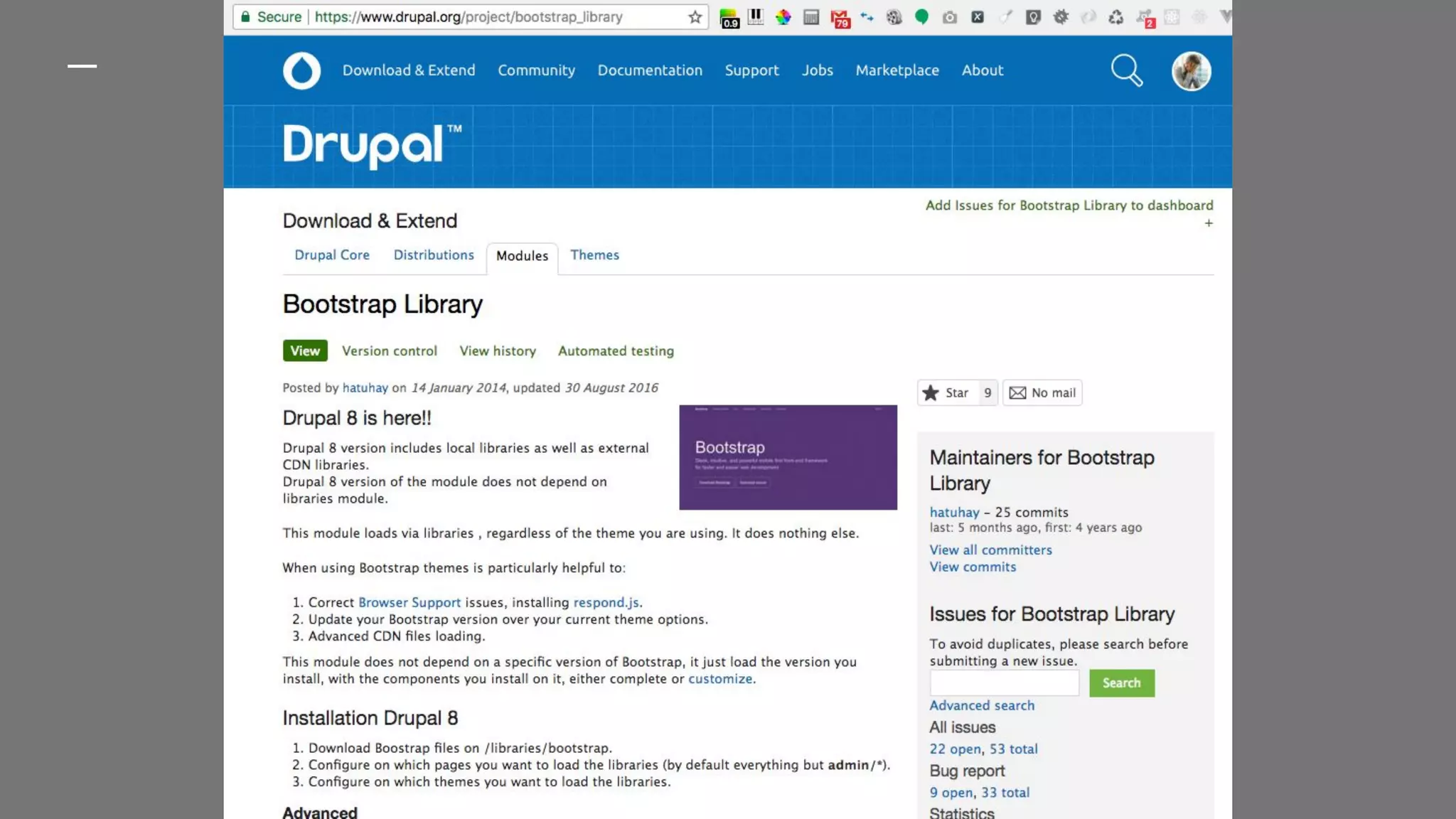Switch to the Distributions tab
1456x819 pixels.
click(x=434, y=255)
